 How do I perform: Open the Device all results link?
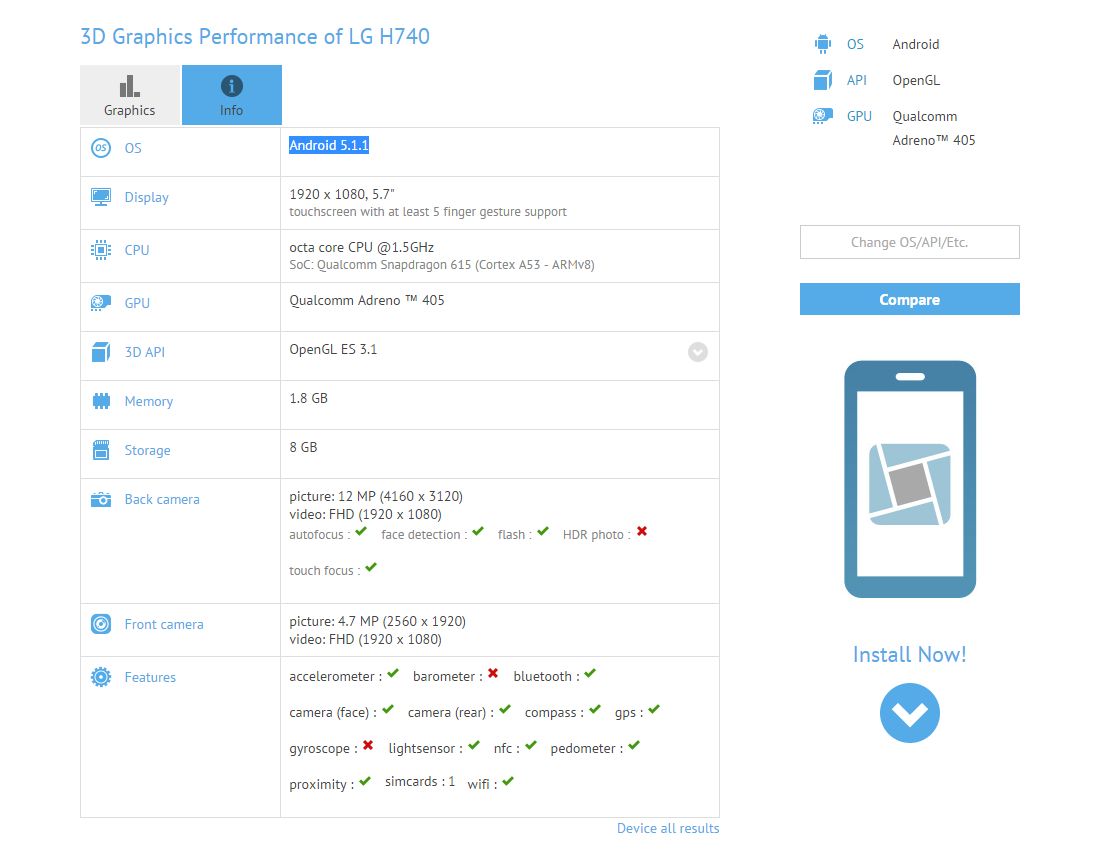point(668,828)
